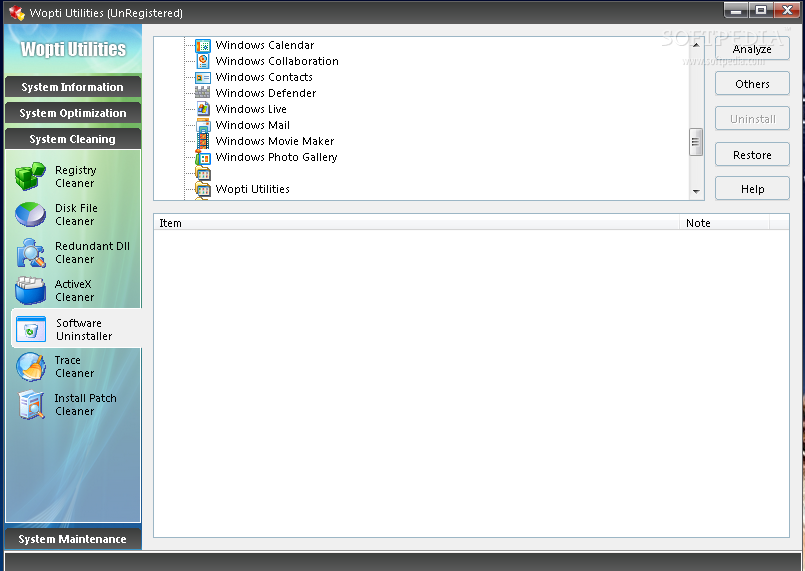Close the Wopti Utilities window
Image resolution: width=805 pixels, height=571 pixels.
point(786,10)
